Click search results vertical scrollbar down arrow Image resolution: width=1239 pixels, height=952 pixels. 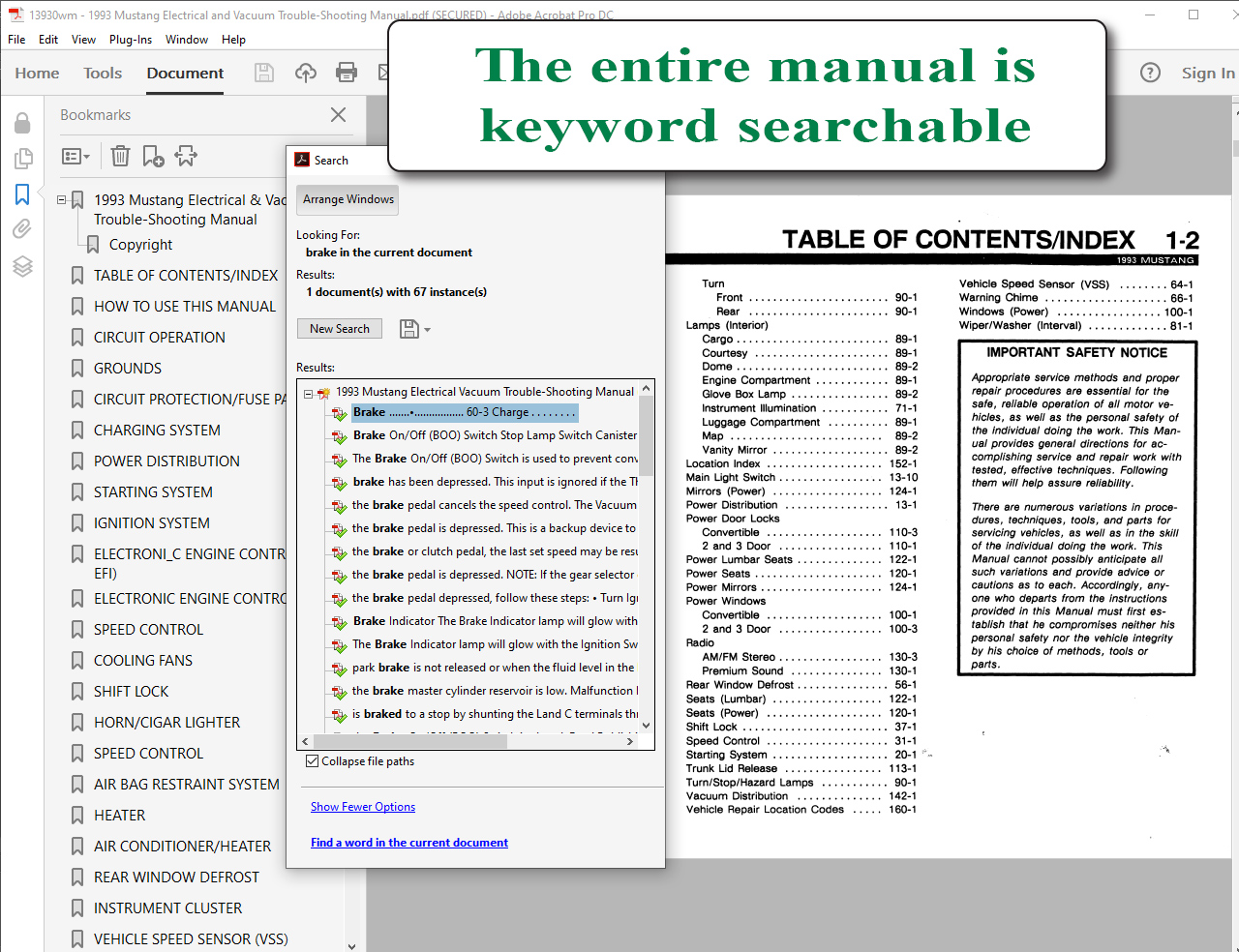[x=647, y=726]
